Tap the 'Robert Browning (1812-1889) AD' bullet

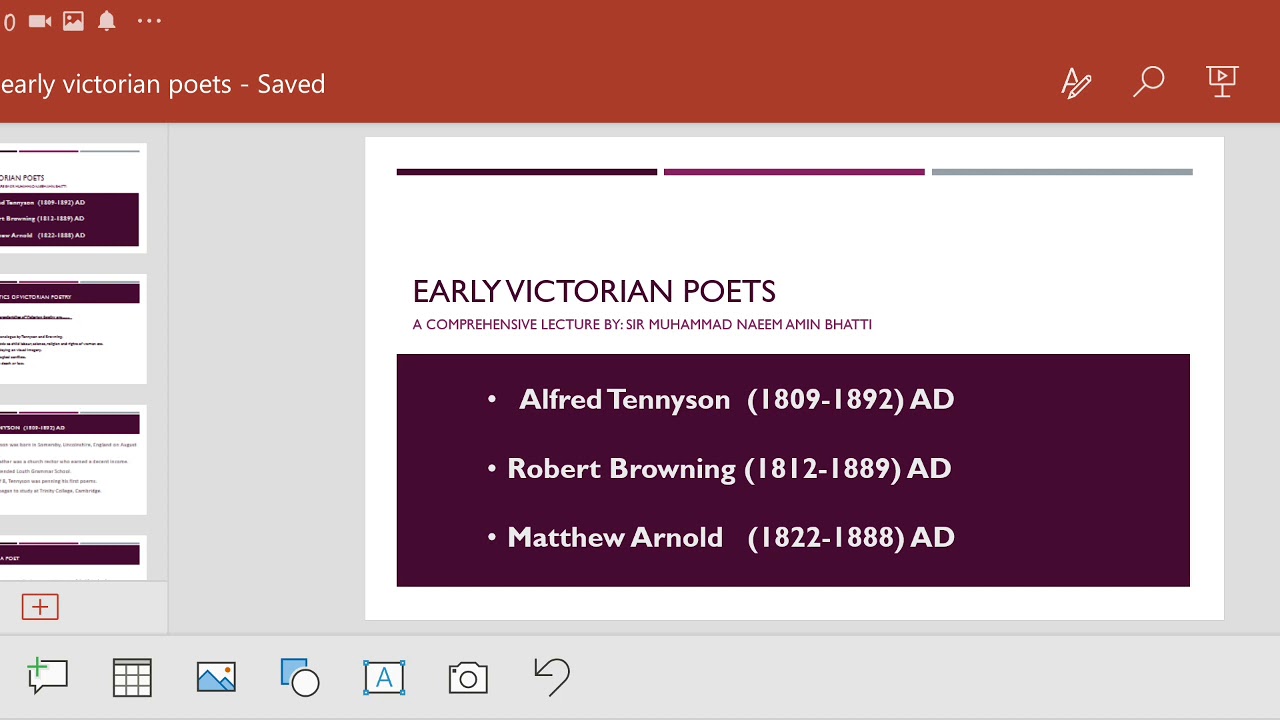pos(719,468)
